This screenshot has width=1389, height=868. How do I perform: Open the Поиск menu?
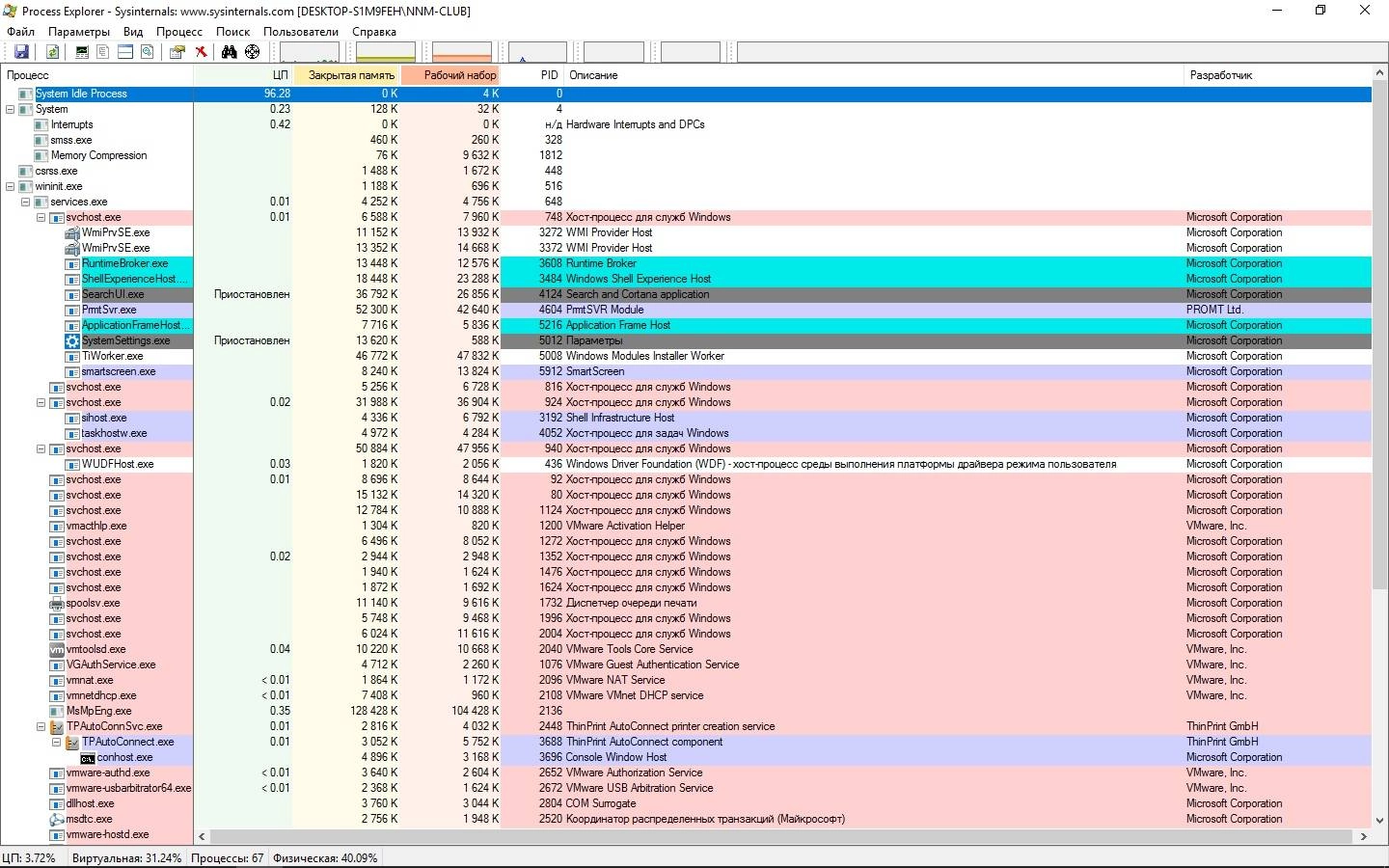[x=232, y=32]
